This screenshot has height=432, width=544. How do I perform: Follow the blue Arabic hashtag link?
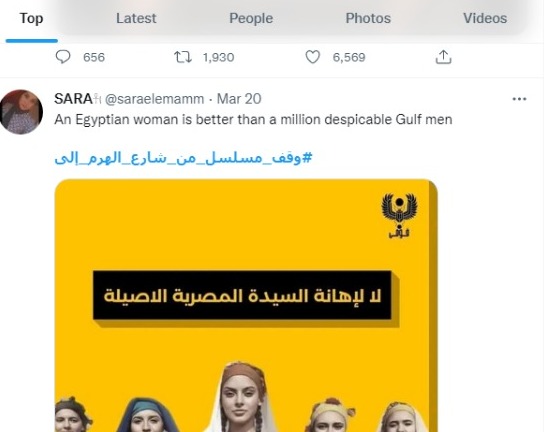(183, 158)
